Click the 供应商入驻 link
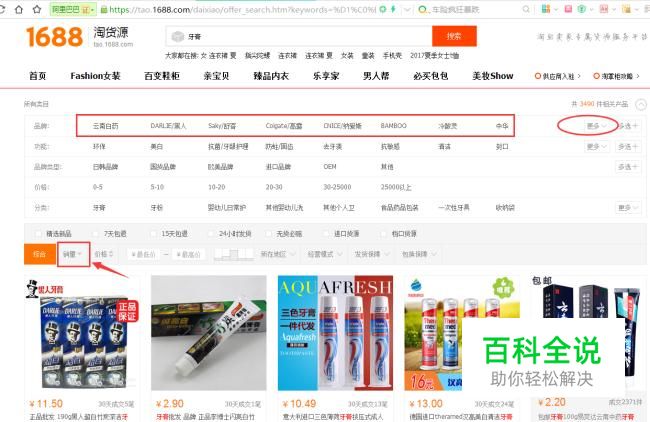 pos(558,76)
